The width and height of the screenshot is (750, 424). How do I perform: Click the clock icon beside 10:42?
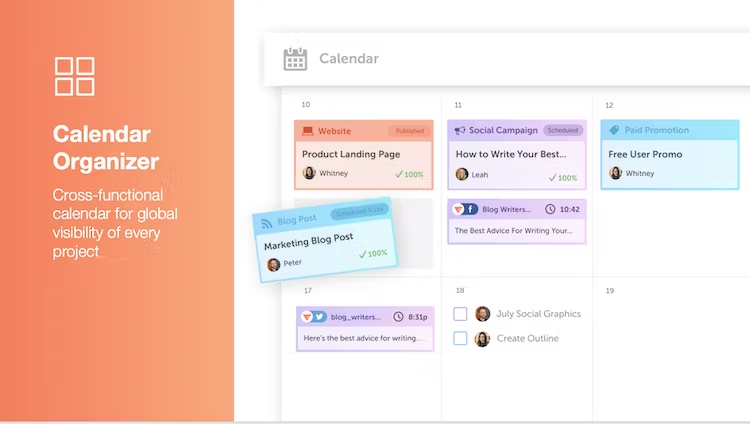coord(550,209)
